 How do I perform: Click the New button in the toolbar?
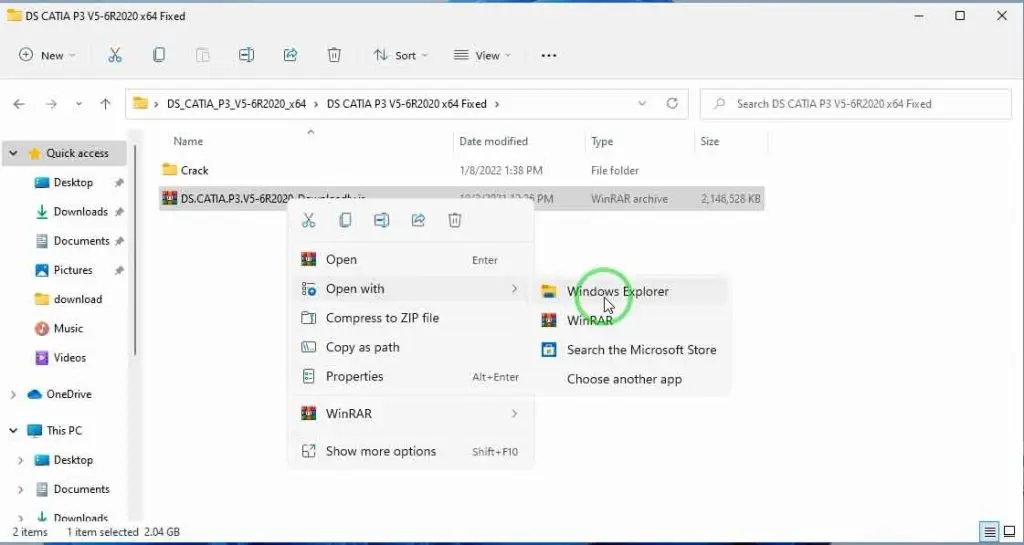tap(43, 55)
